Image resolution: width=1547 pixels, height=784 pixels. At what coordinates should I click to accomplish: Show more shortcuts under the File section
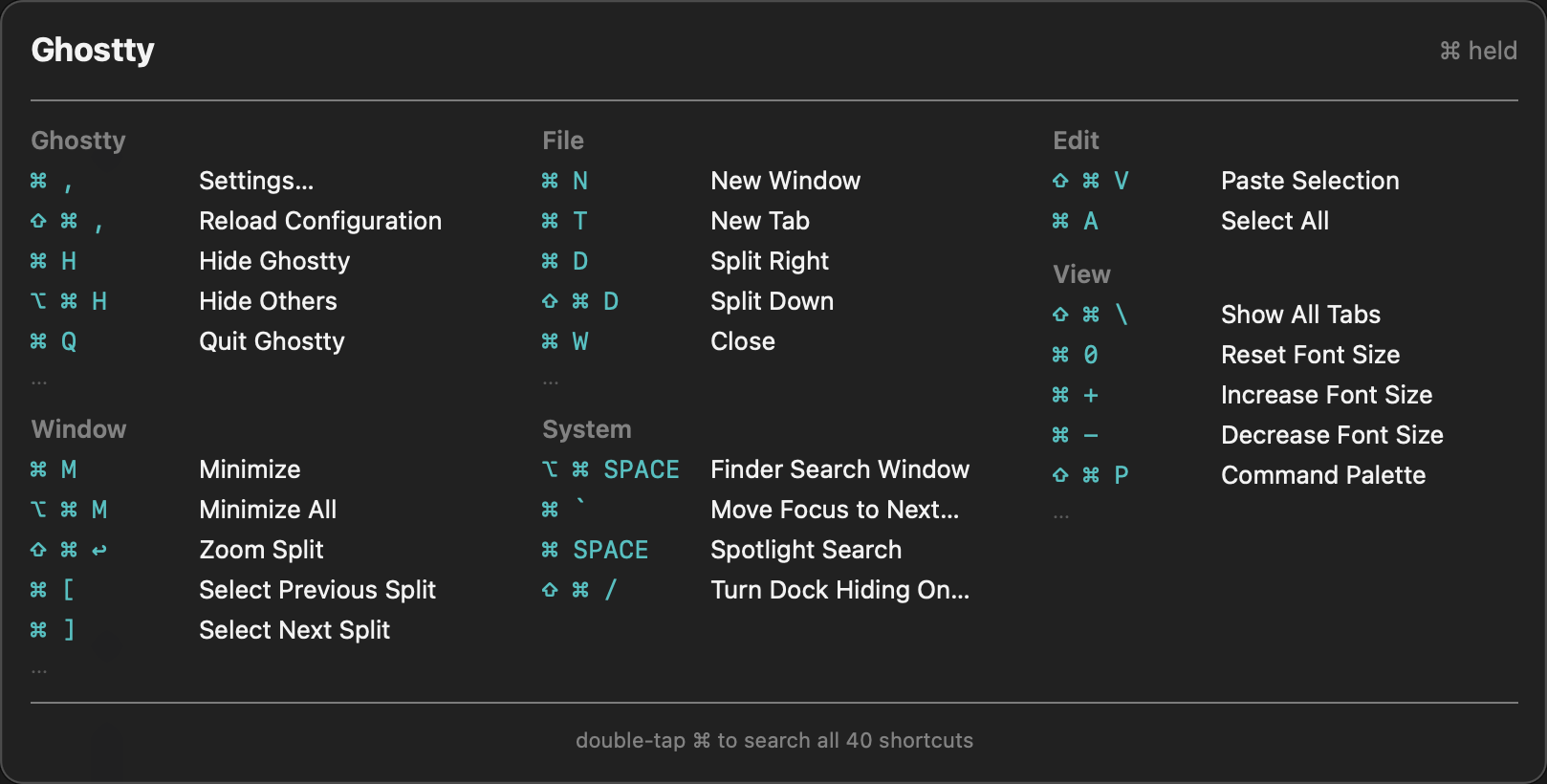(x=551, y=382)
